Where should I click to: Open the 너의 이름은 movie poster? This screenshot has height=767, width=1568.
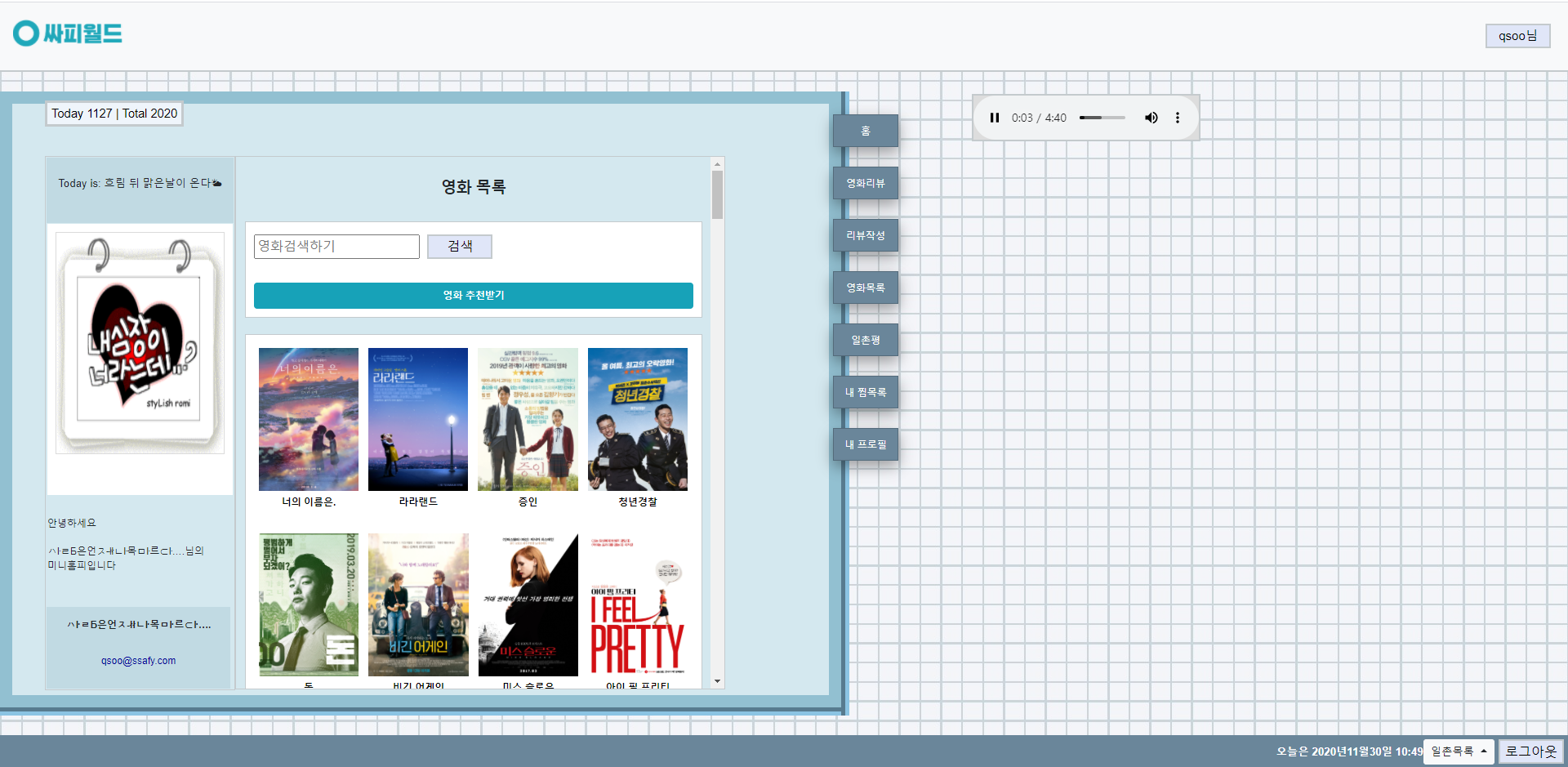click(309, 419)
